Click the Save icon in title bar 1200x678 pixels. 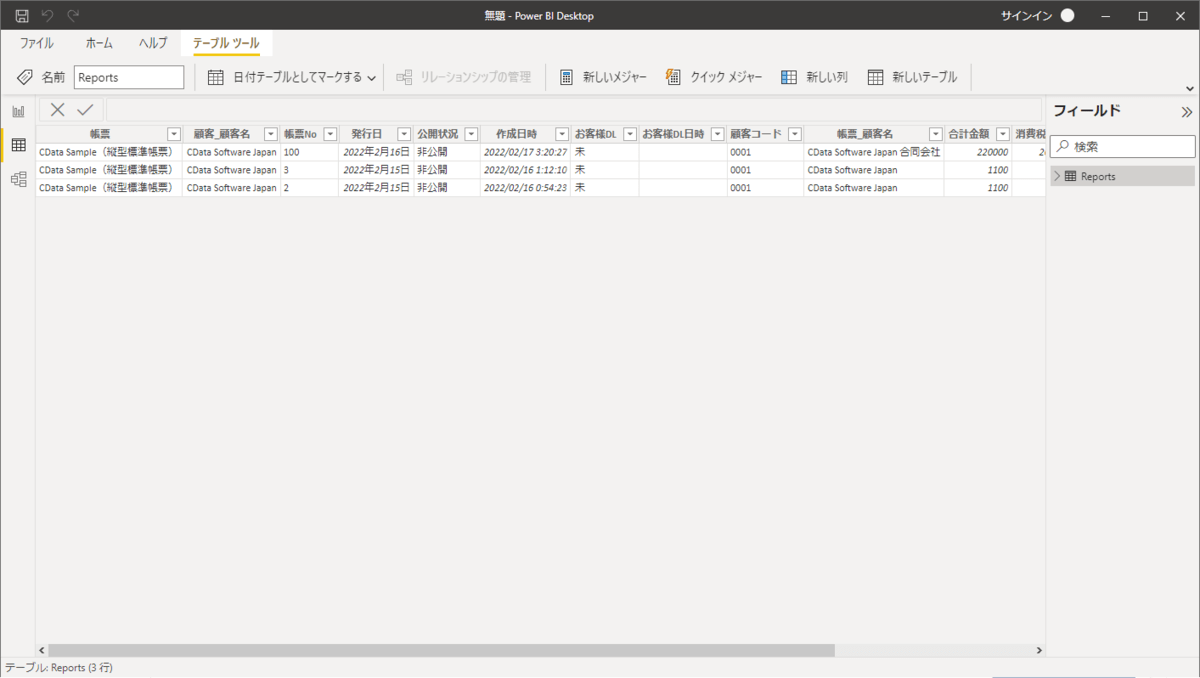pyautogui.click(x=21, y=16)
